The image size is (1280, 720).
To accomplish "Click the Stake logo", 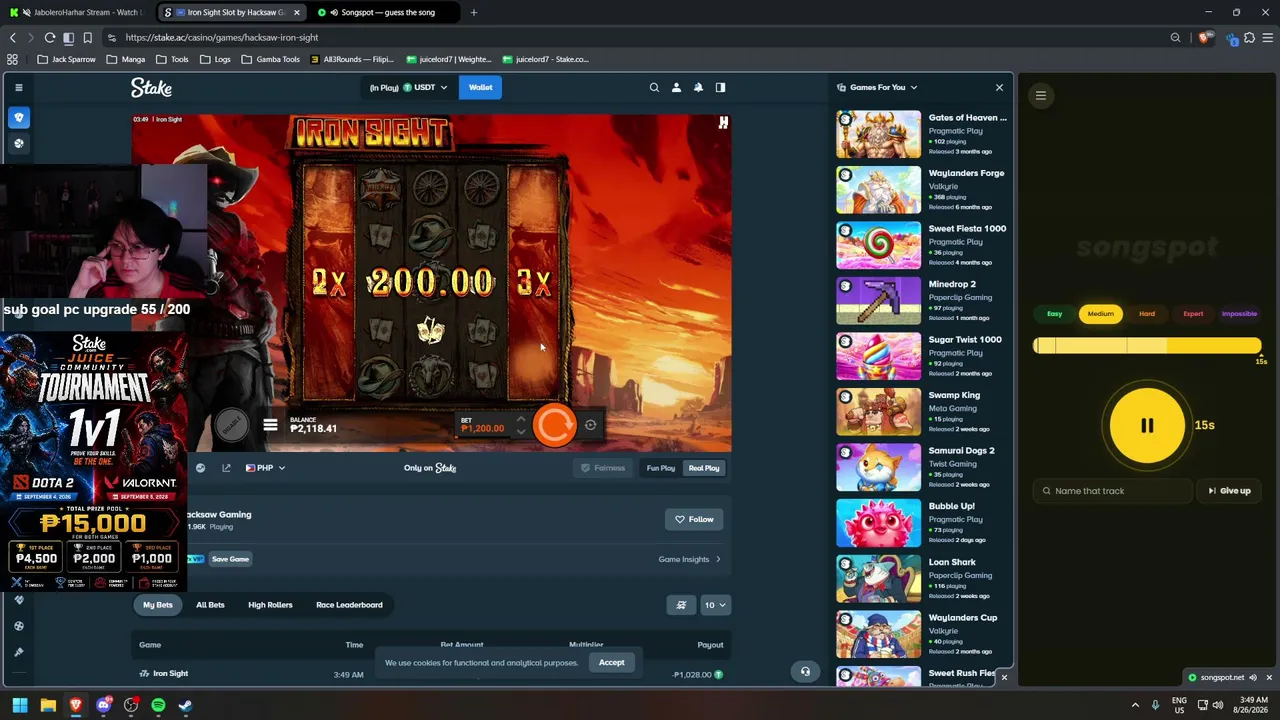I will click(x=151, y=88).
